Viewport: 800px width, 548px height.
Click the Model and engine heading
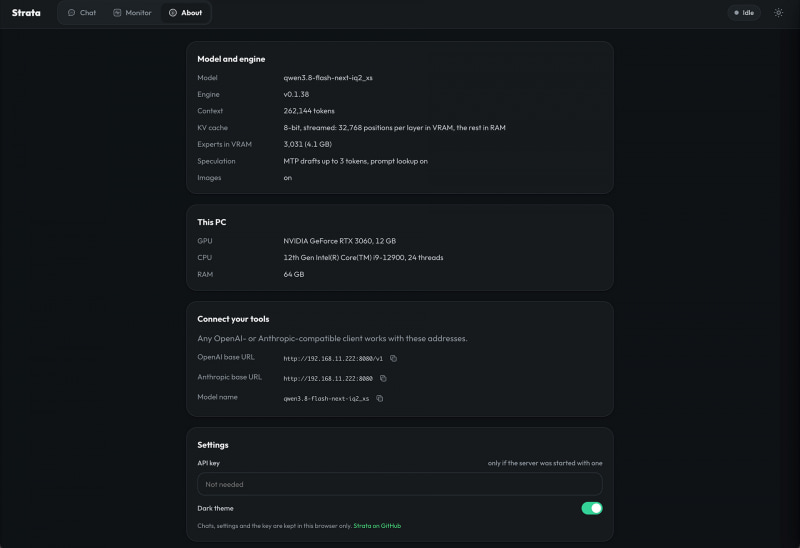(x=231, y=59)
